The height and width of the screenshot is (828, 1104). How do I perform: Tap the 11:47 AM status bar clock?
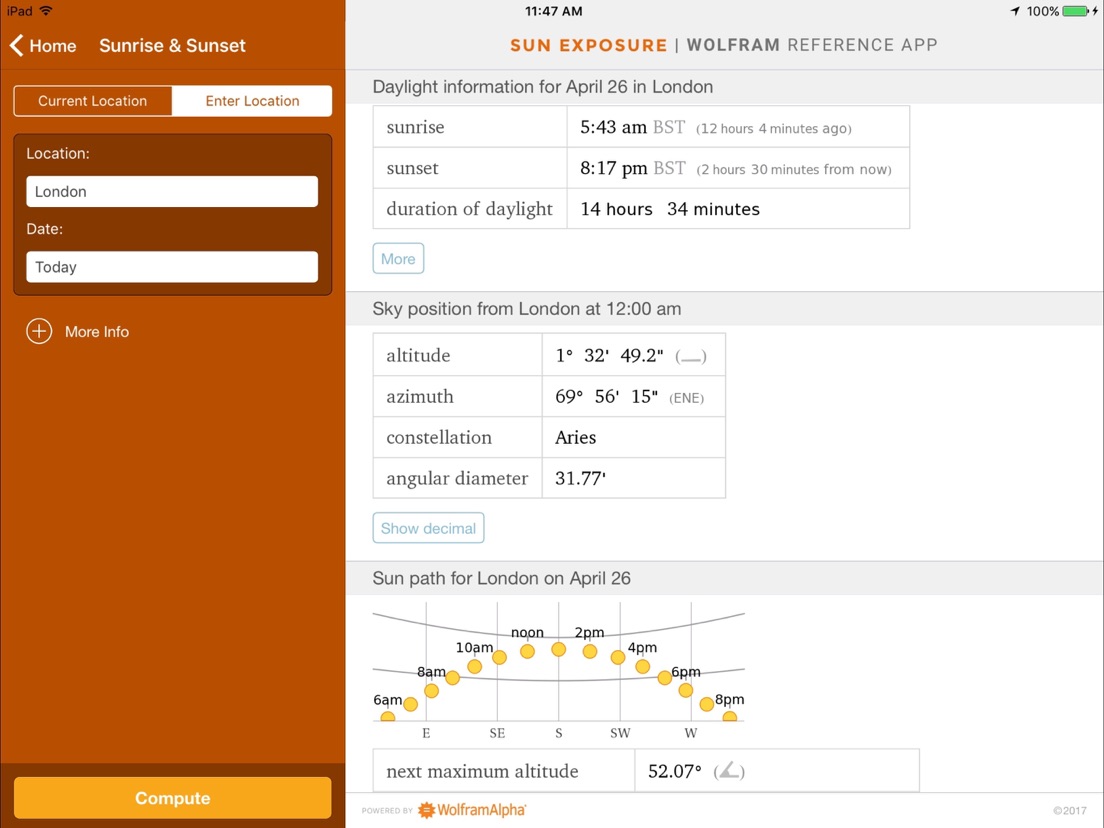coord(553,11)
